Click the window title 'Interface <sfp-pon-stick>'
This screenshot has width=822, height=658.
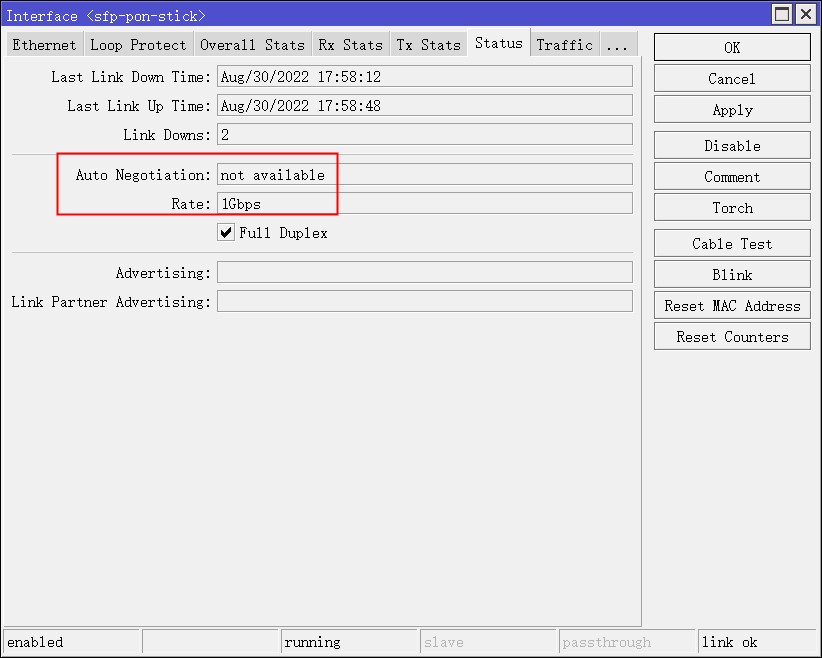pos(105,16)
